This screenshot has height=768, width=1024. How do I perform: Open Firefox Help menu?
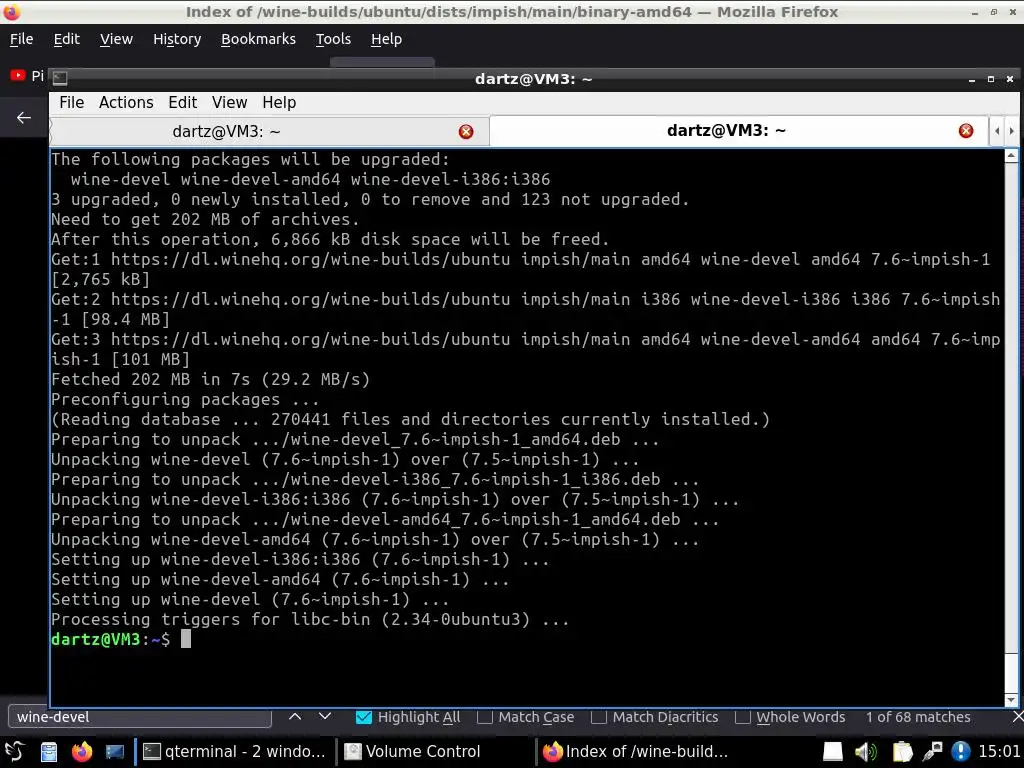386,39
